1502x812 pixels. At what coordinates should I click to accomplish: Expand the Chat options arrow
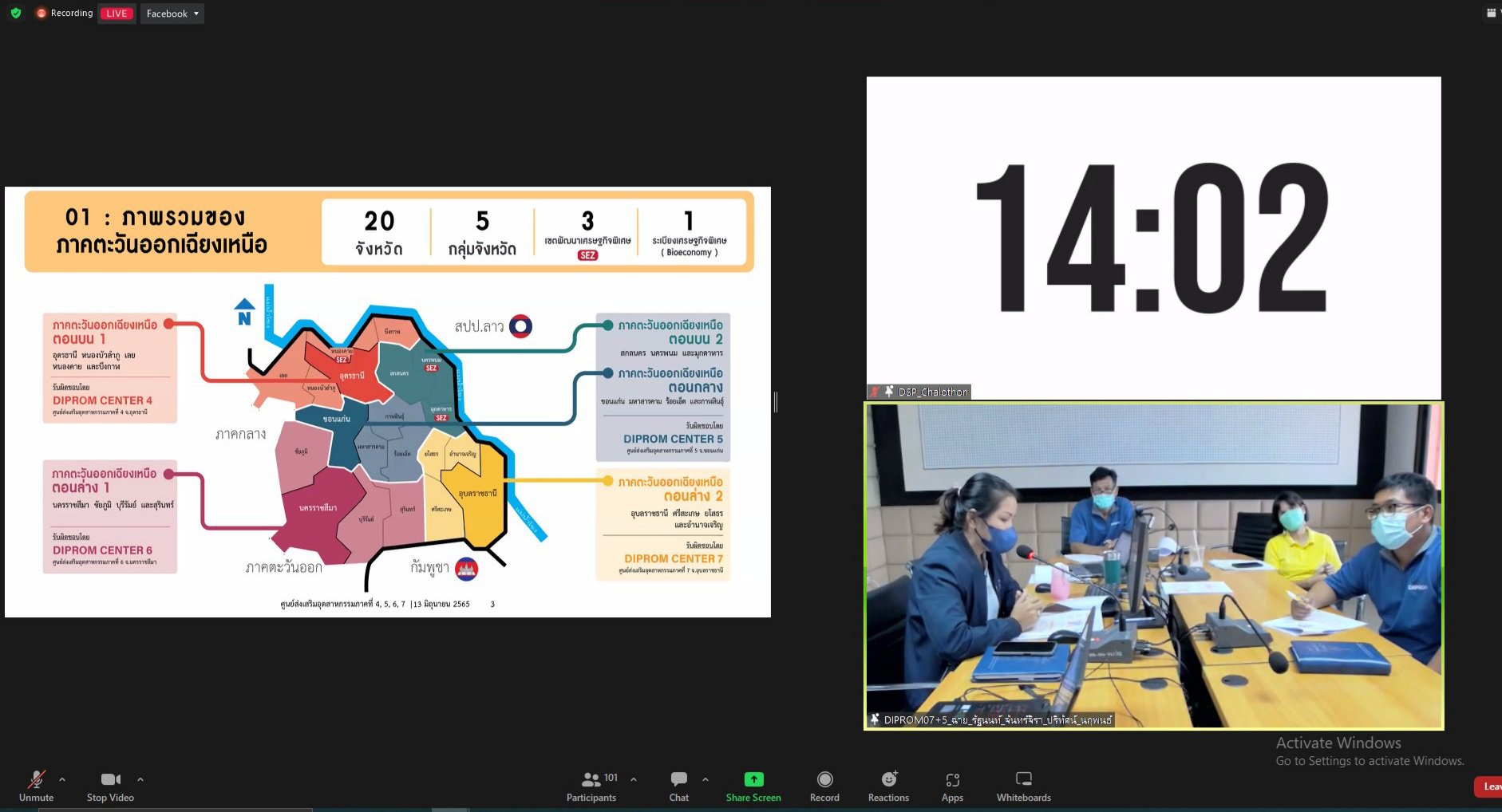[706, 779]
